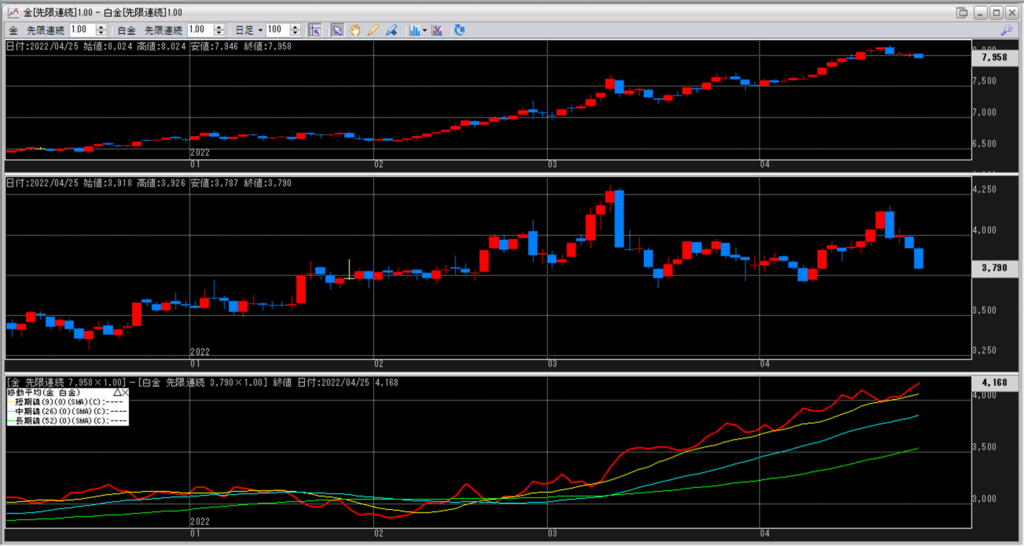This screenshot has width=1024, height=546.
Task: Click the refresh chart icon
Action: [x=459, y=30]
